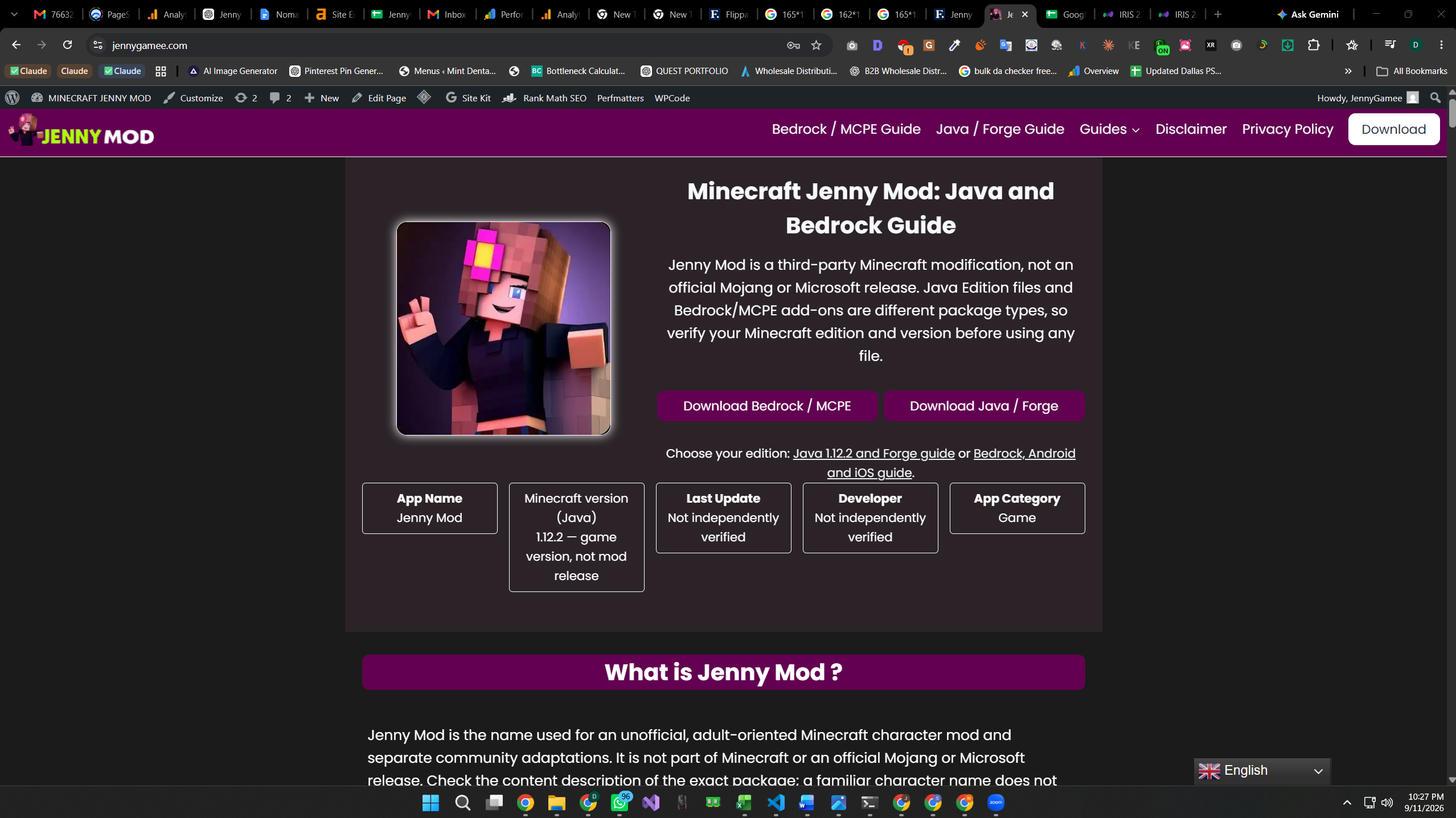Open the WordPress updates icon showing 2

[x=246, y=98]
